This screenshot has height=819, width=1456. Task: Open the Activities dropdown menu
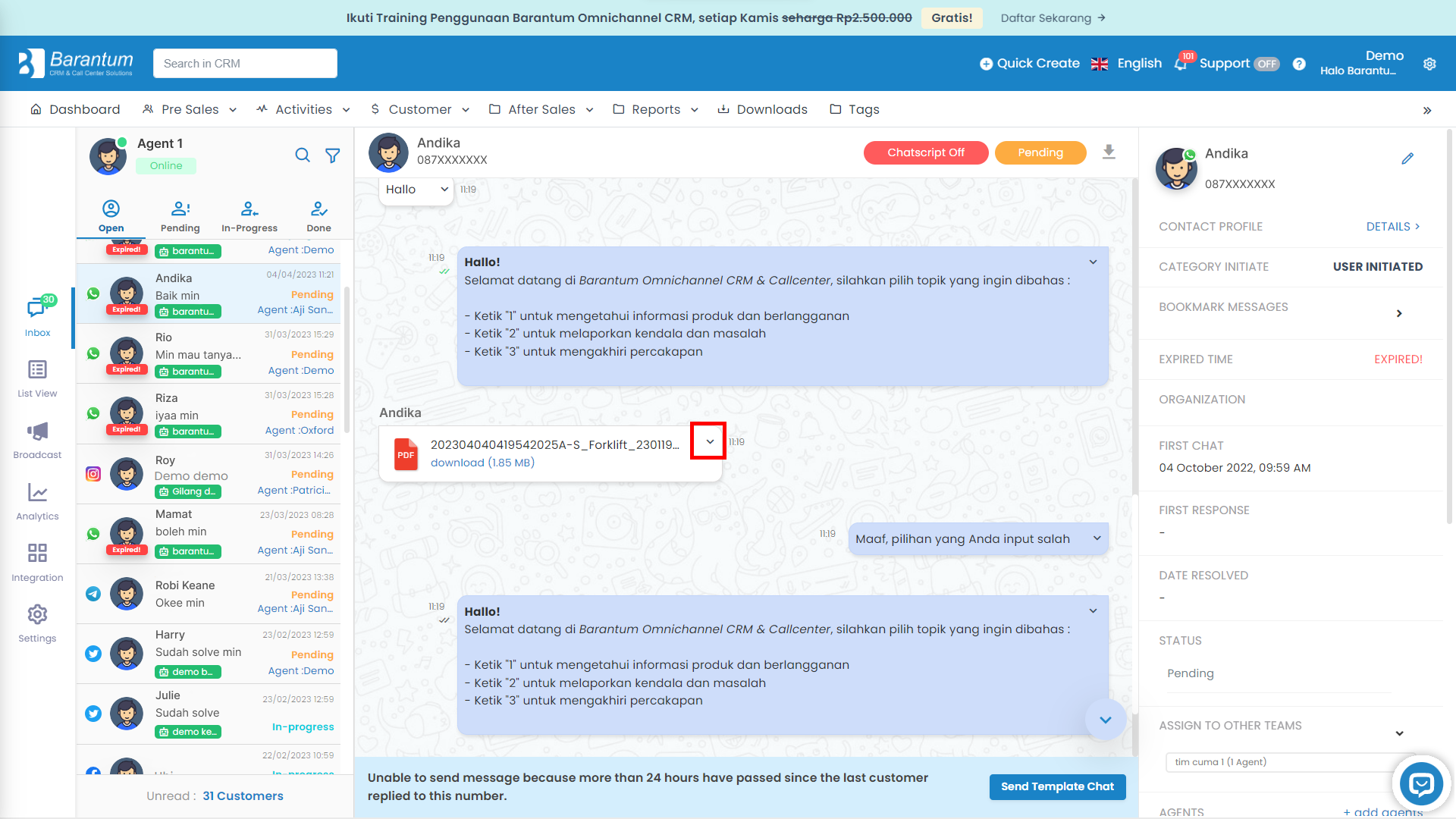(x=303, y=109)
